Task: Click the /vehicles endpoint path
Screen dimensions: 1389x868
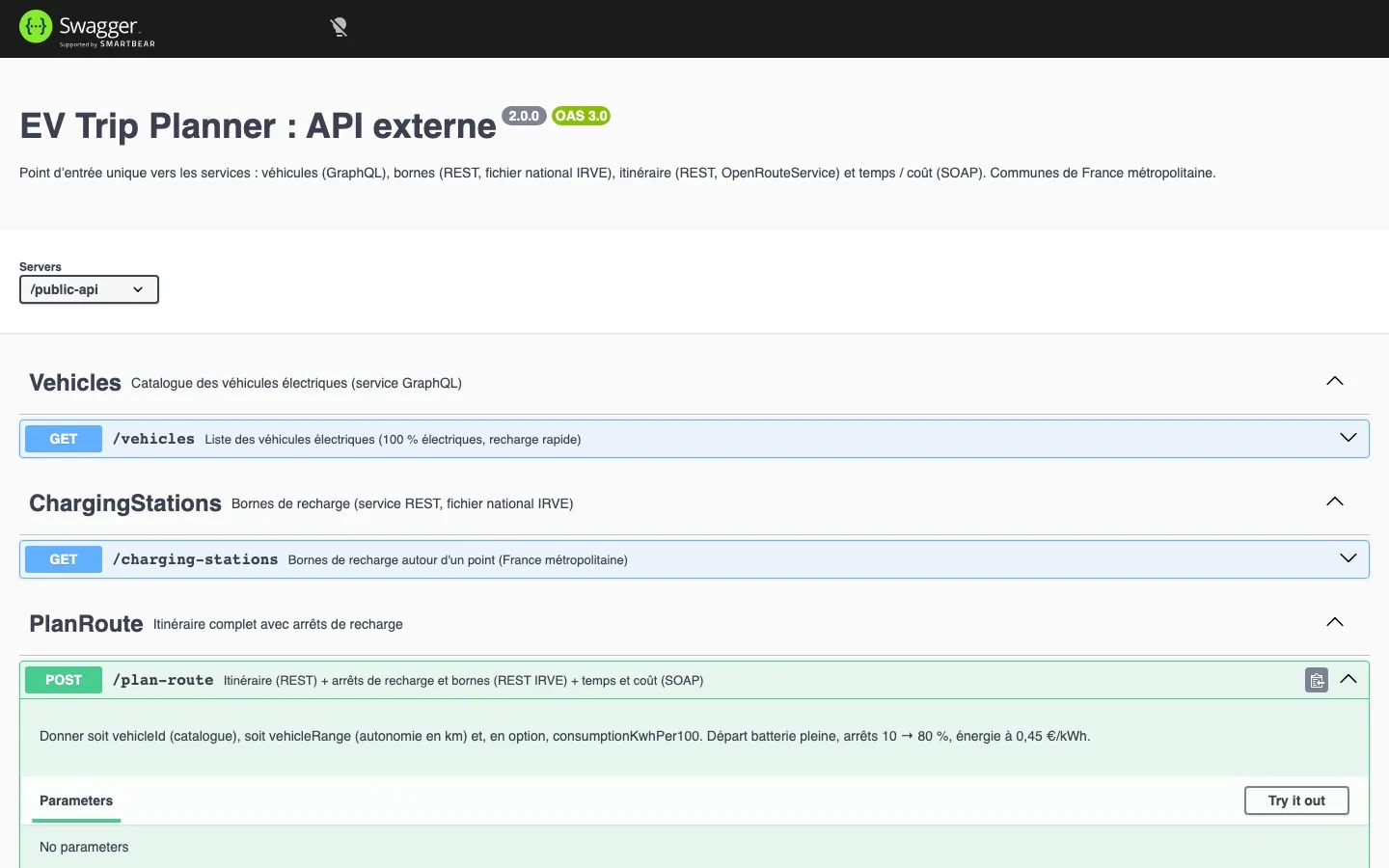Action: pyautogui.click(x=153, y=439)
